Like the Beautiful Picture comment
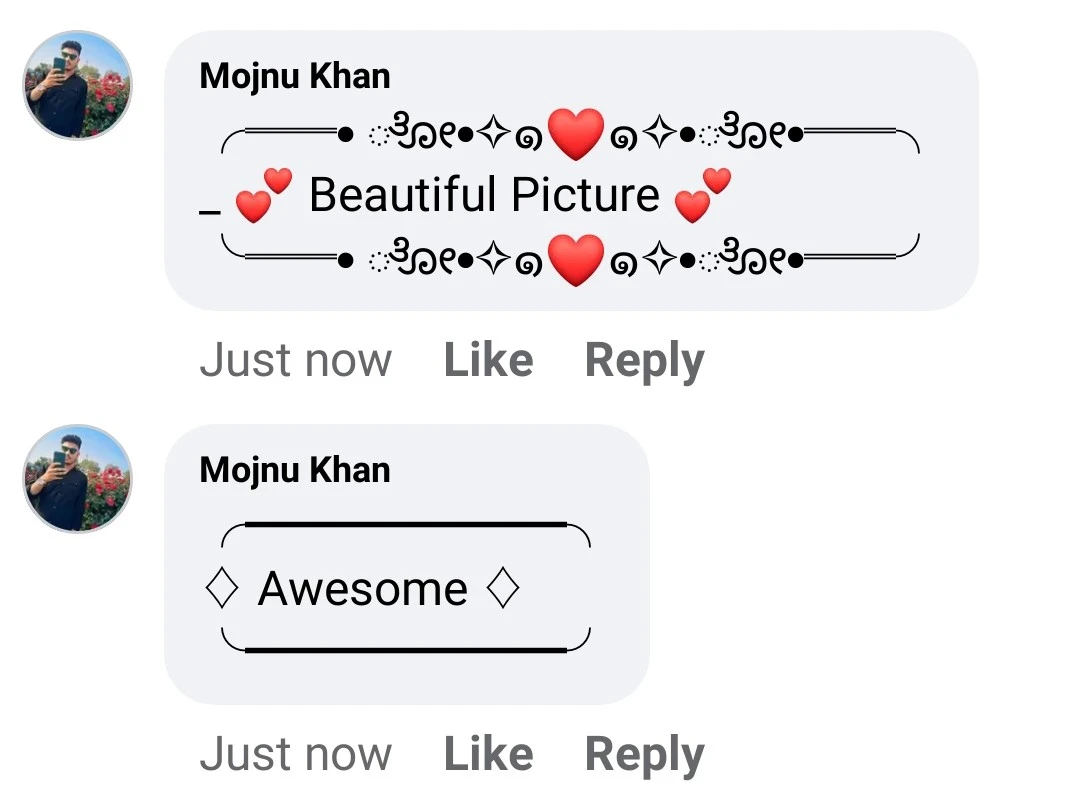The width and height of the screenshot is (1080, 795). click(488, 360)
